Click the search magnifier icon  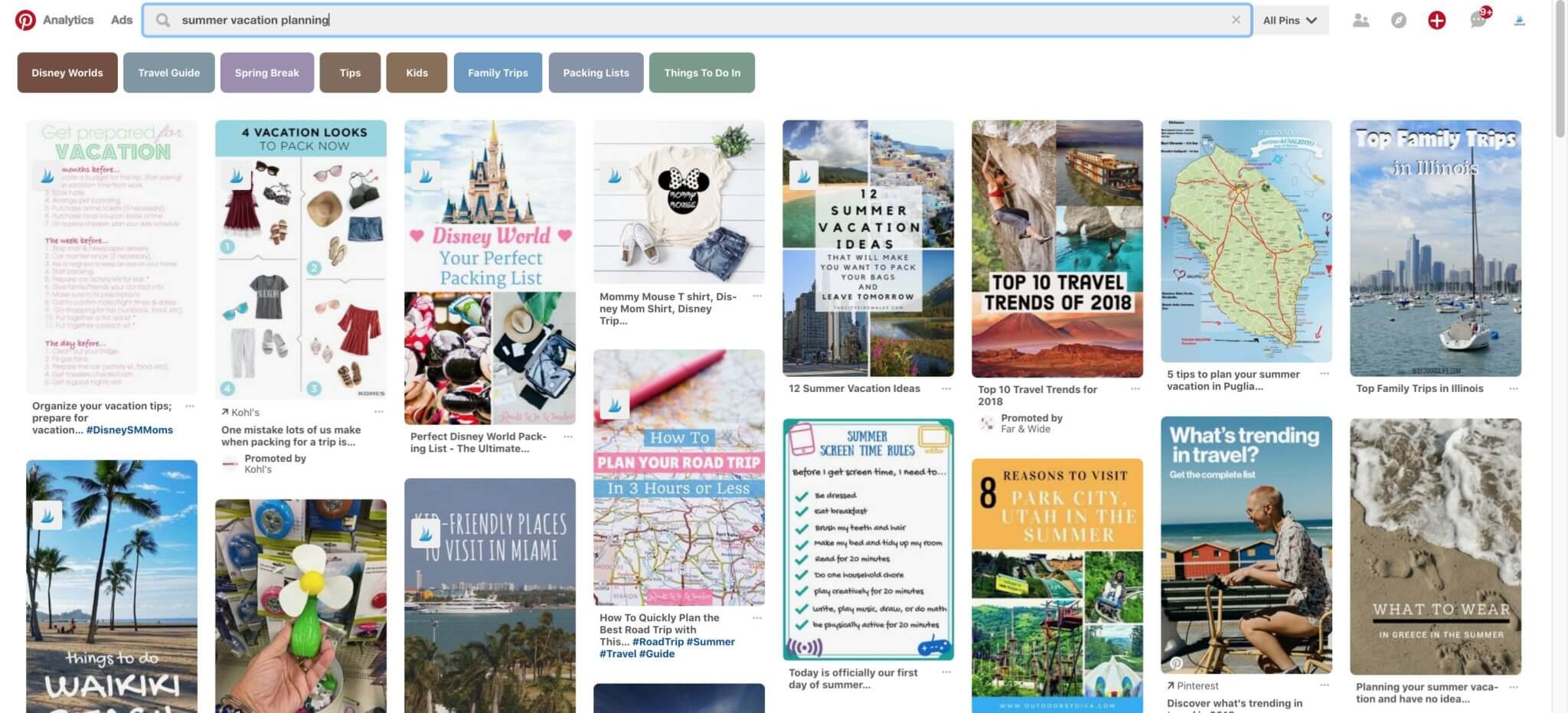coord(162,20)
